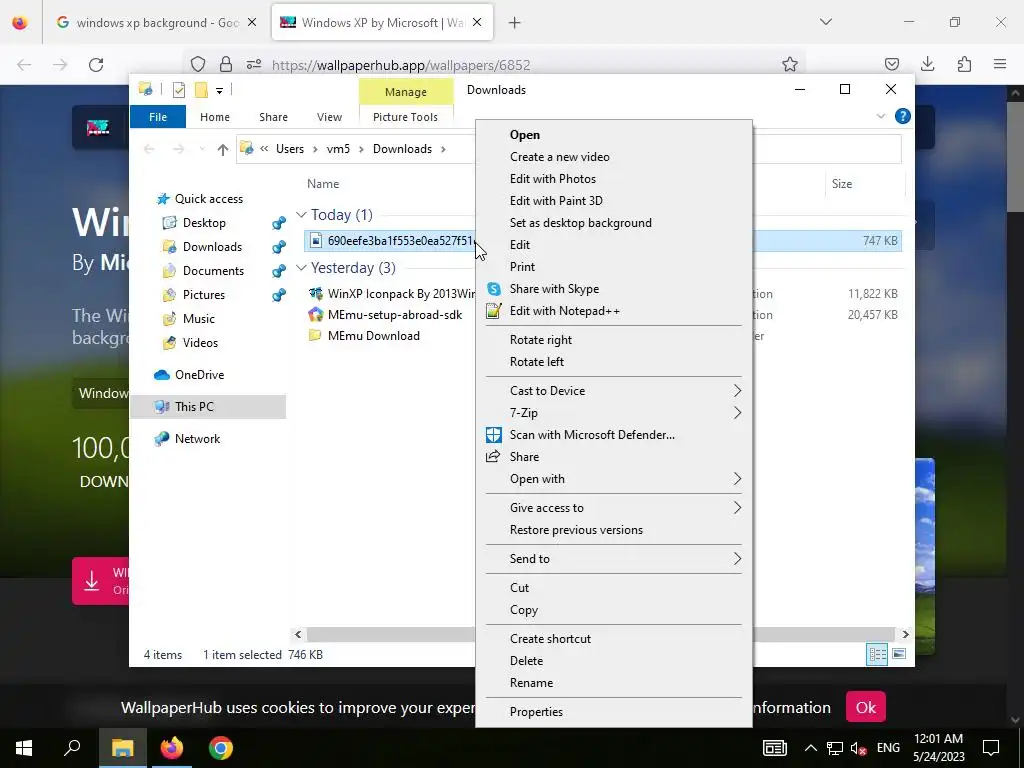Image resolution: width=1024 pixels, height=768 pixels.
Task: Open the File ribbon tab
Action: coord(158,117)
